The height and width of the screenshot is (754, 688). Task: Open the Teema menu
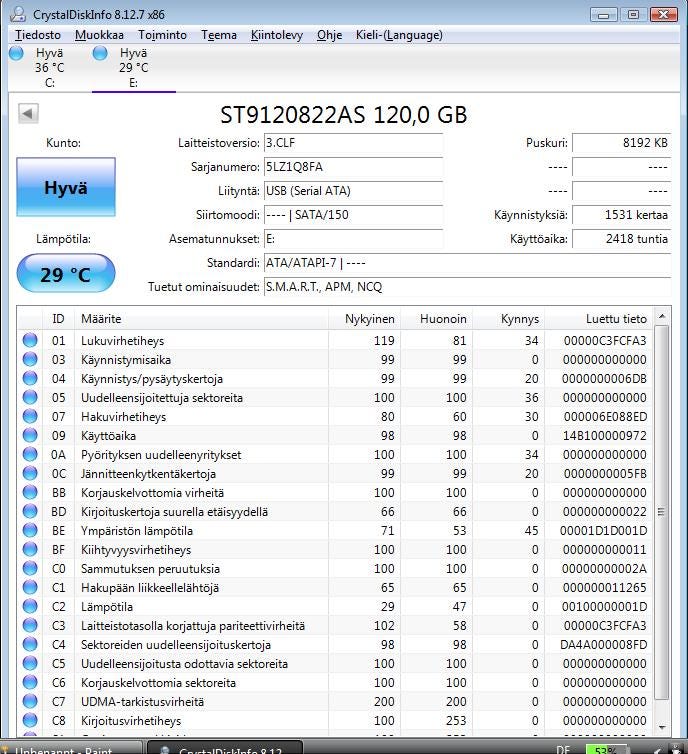click(219, 35)
